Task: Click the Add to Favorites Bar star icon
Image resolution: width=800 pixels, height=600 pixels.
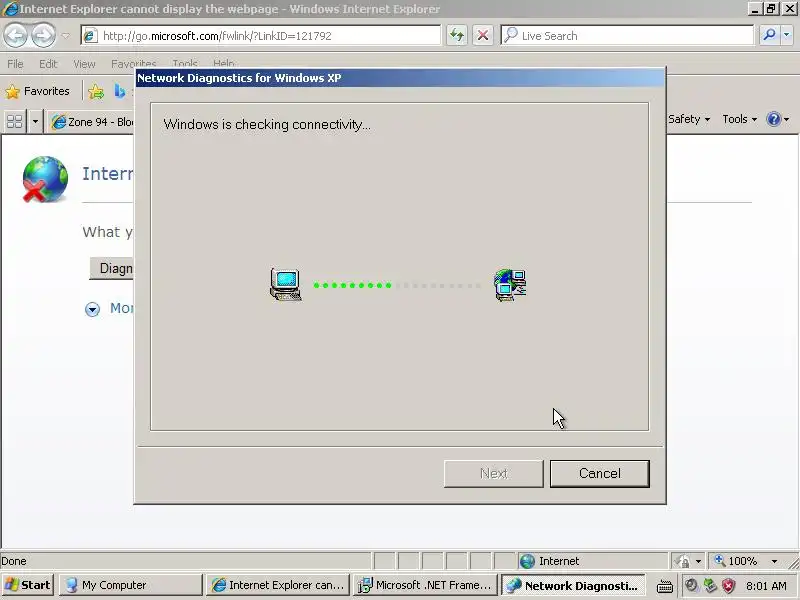Action: 95,92
